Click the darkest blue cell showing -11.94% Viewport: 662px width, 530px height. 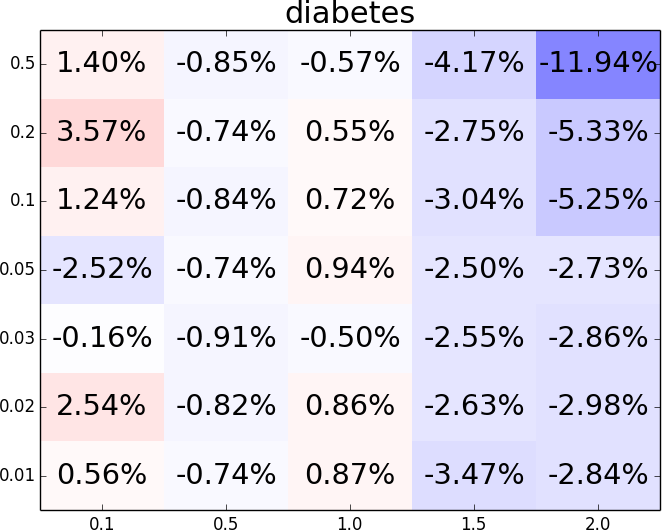click(598, 64)
